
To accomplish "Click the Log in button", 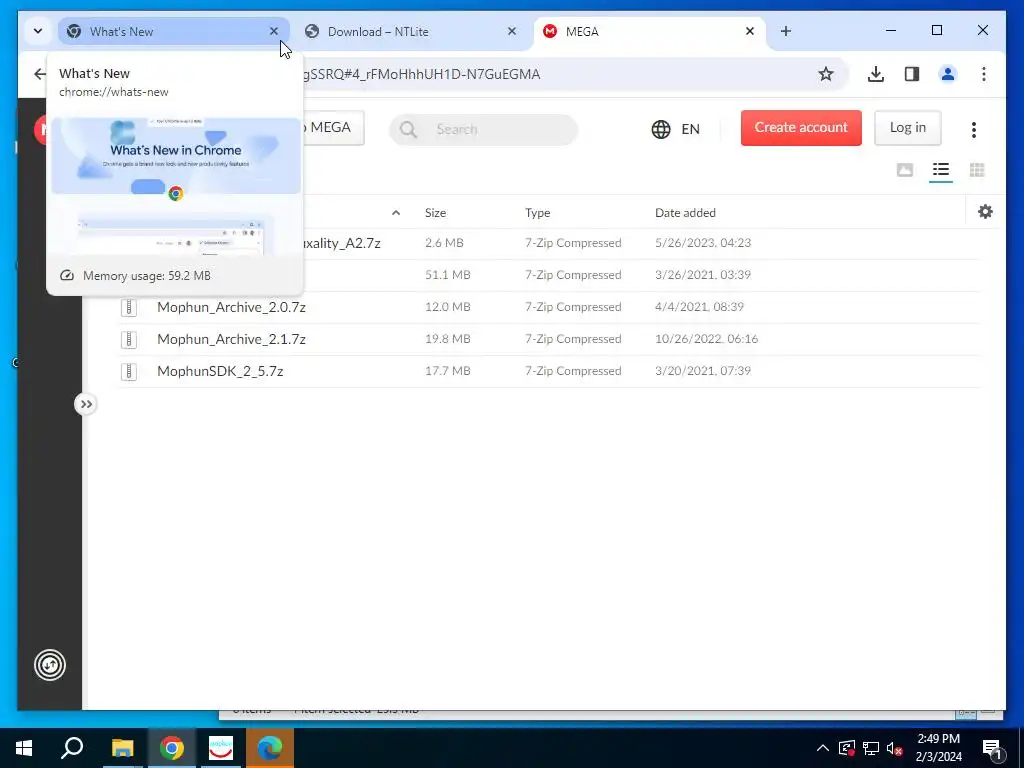I will tap(907, 127).
